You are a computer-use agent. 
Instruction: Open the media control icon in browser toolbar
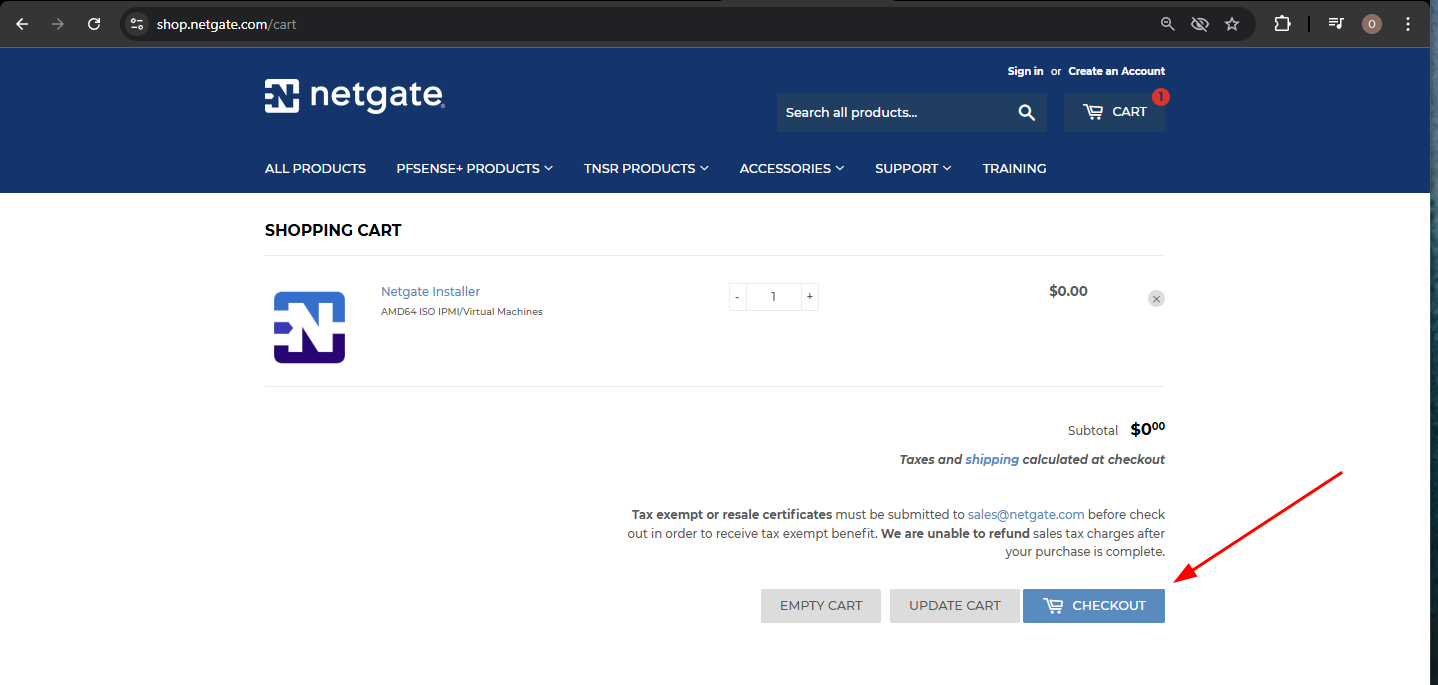click(1336, 24)
